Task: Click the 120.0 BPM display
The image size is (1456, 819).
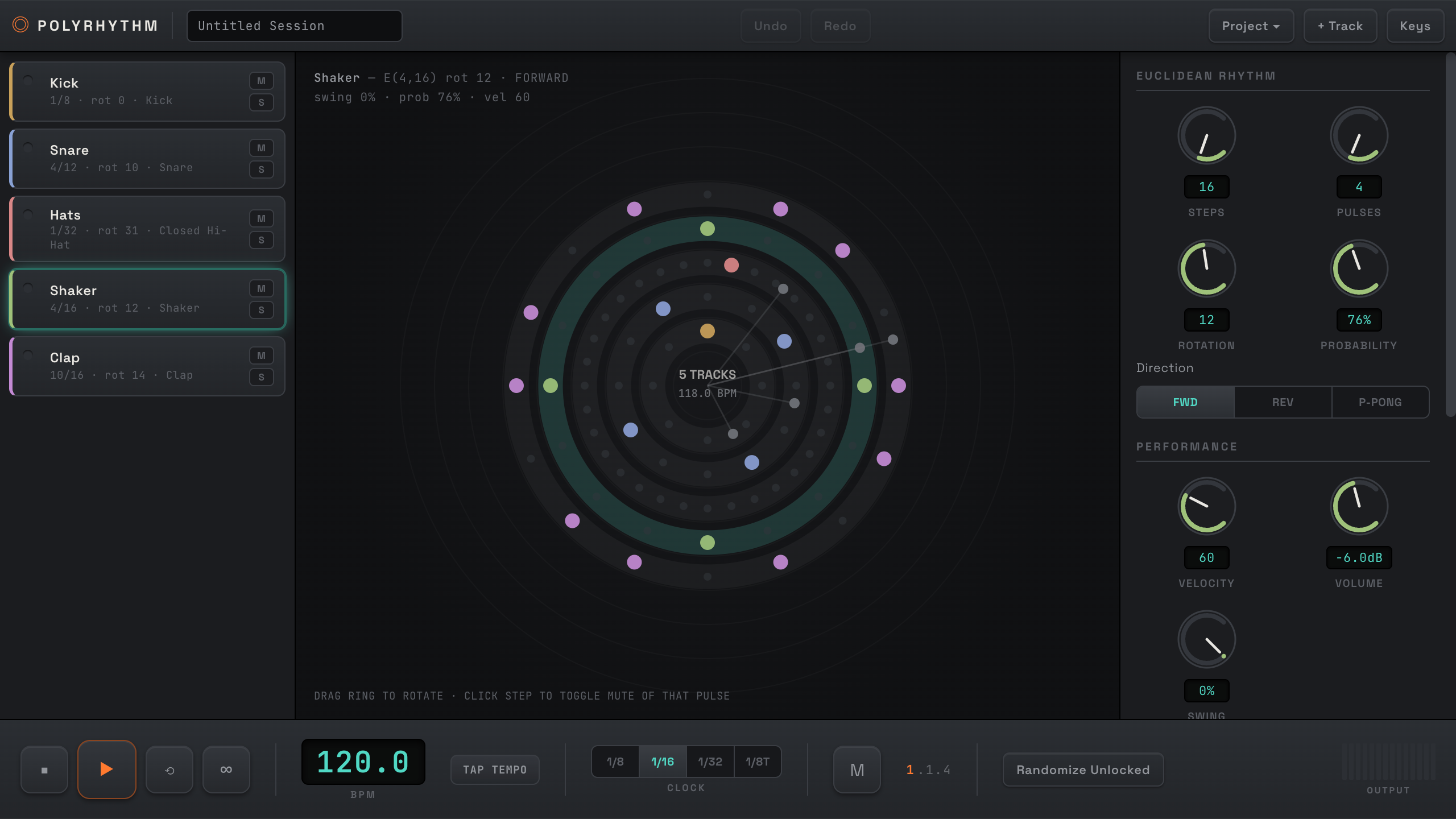Action: pyautogui.click(x=363, y=762)
